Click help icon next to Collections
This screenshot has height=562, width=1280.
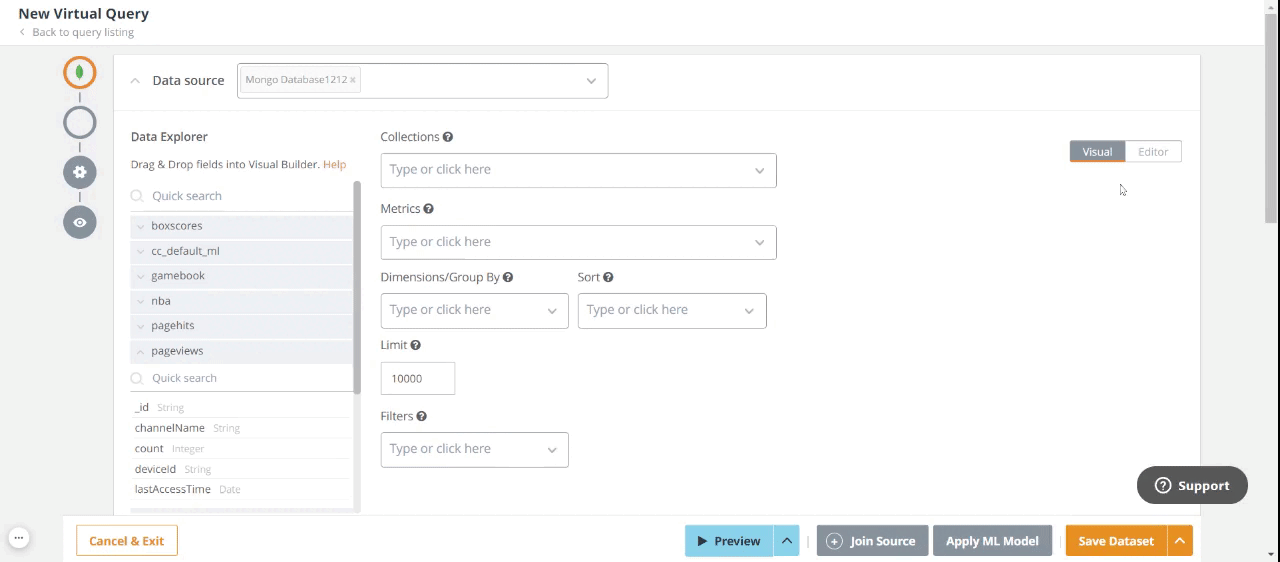click(x=448, y=137)
